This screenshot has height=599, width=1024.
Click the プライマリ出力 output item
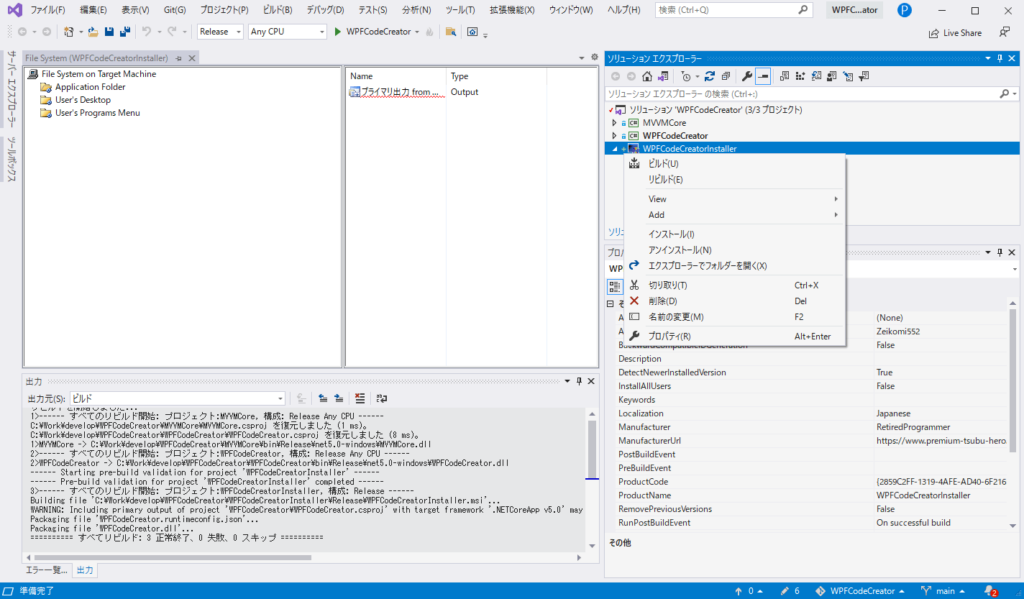396,92
